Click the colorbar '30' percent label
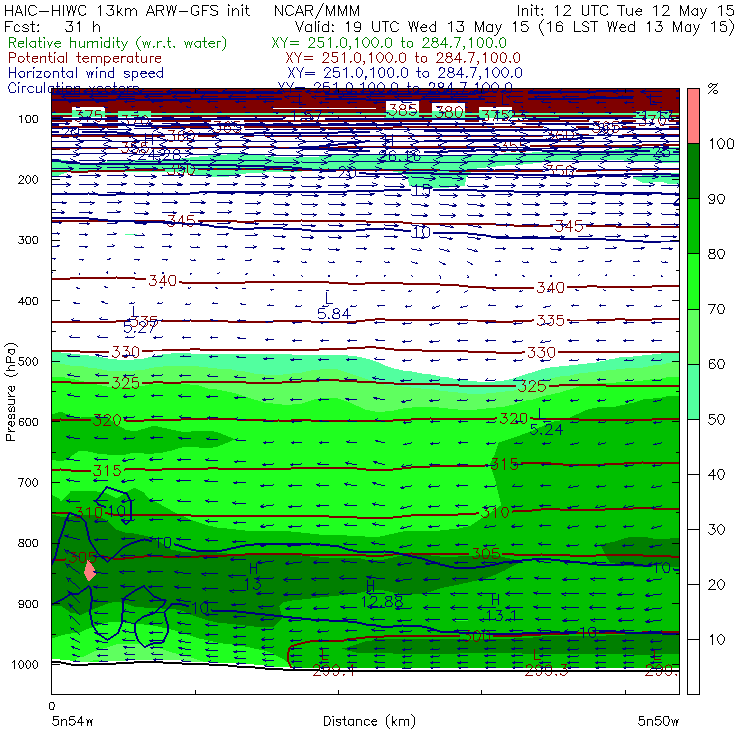The height and width of the screenshot is (740, 740). point(717,530)
